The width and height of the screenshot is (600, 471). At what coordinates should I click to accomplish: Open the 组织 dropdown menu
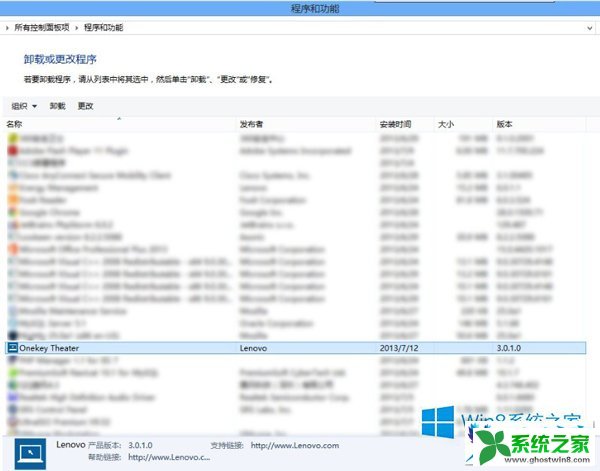[x=24, y=105]
